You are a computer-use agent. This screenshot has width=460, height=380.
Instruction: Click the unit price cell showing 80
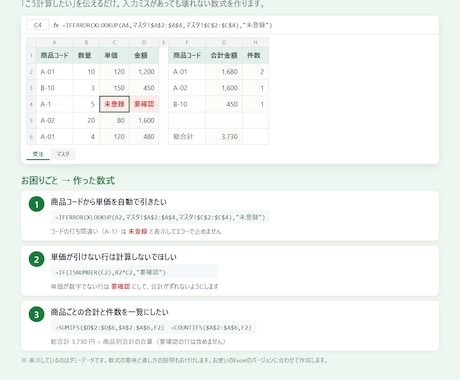[x=114, y=120]
